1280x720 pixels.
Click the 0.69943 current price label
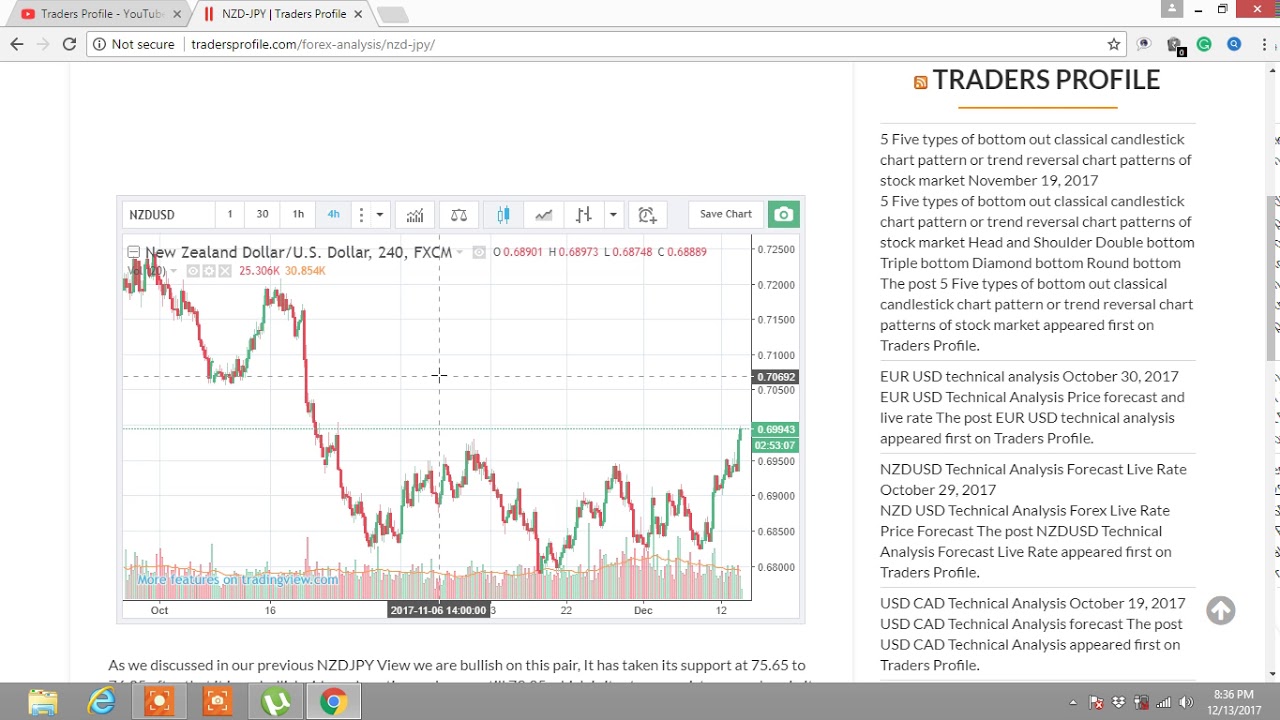pyautogui.click(x=776, y=429)
